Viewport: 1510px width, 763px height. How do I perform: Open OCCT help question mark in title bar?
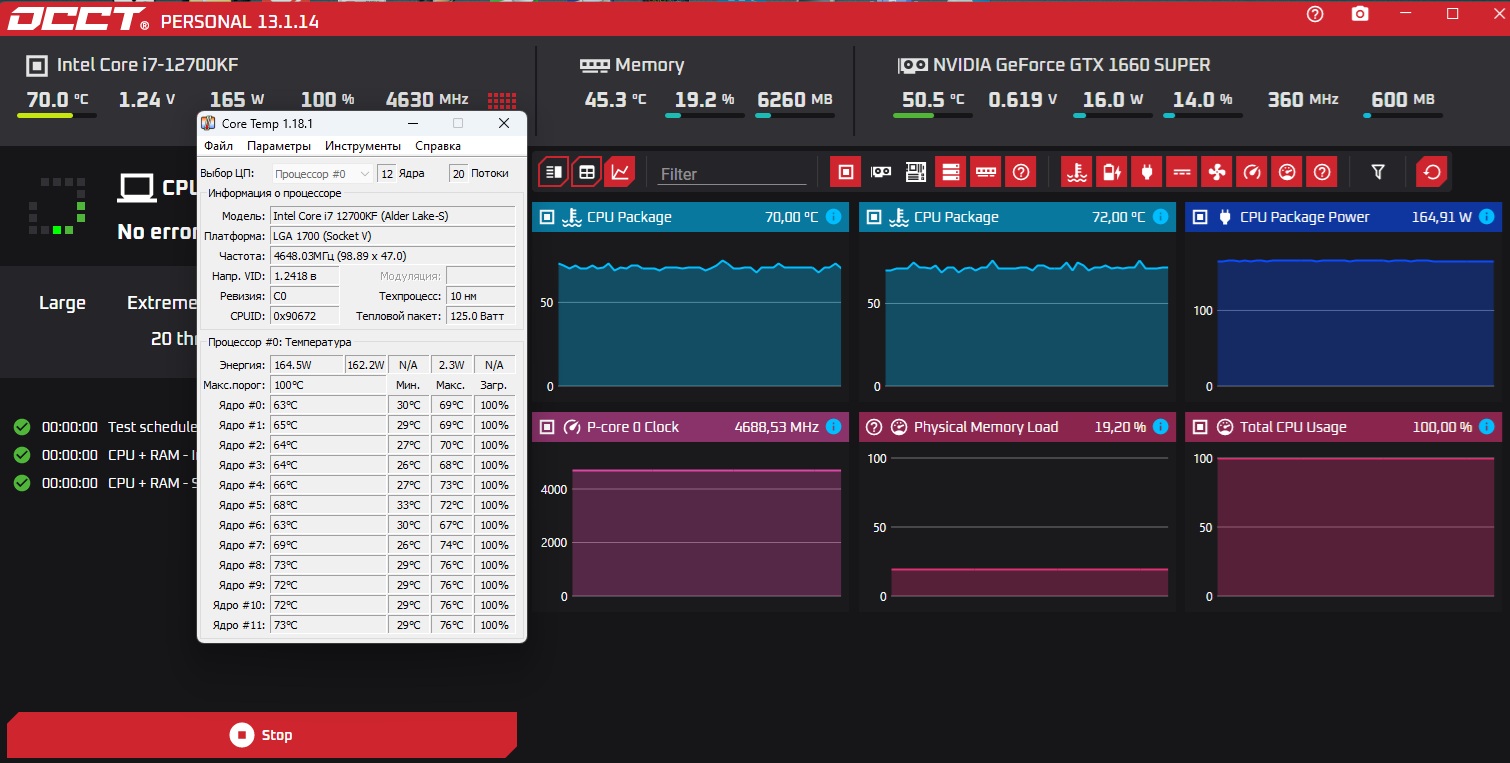tap(1315, 14)
